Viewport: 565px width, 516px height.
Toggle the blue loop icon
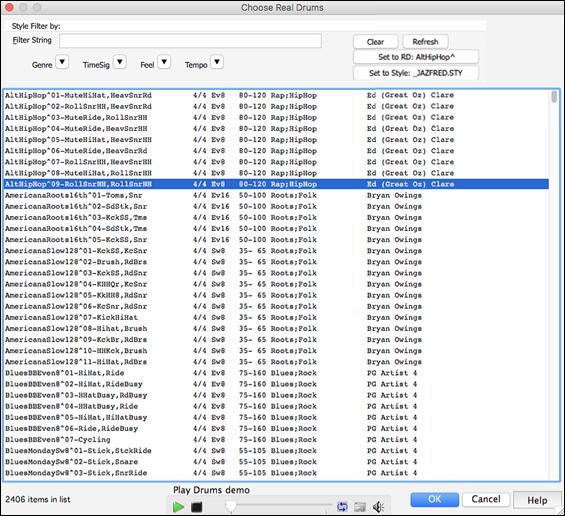coord(342,507)
